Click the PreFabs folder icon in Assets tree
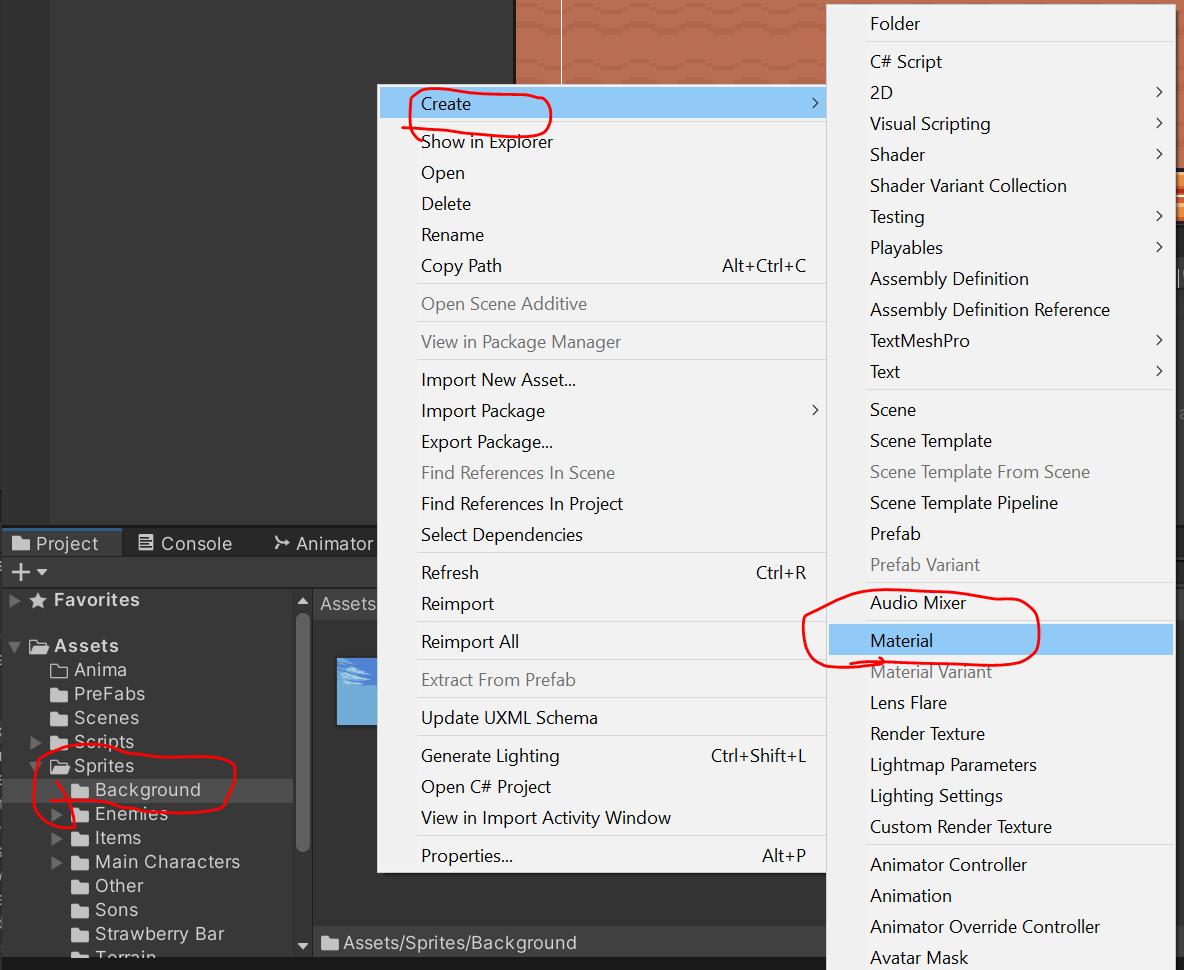Image resolution: width=1184 pixels, height=970 pixels. point(59,694)
